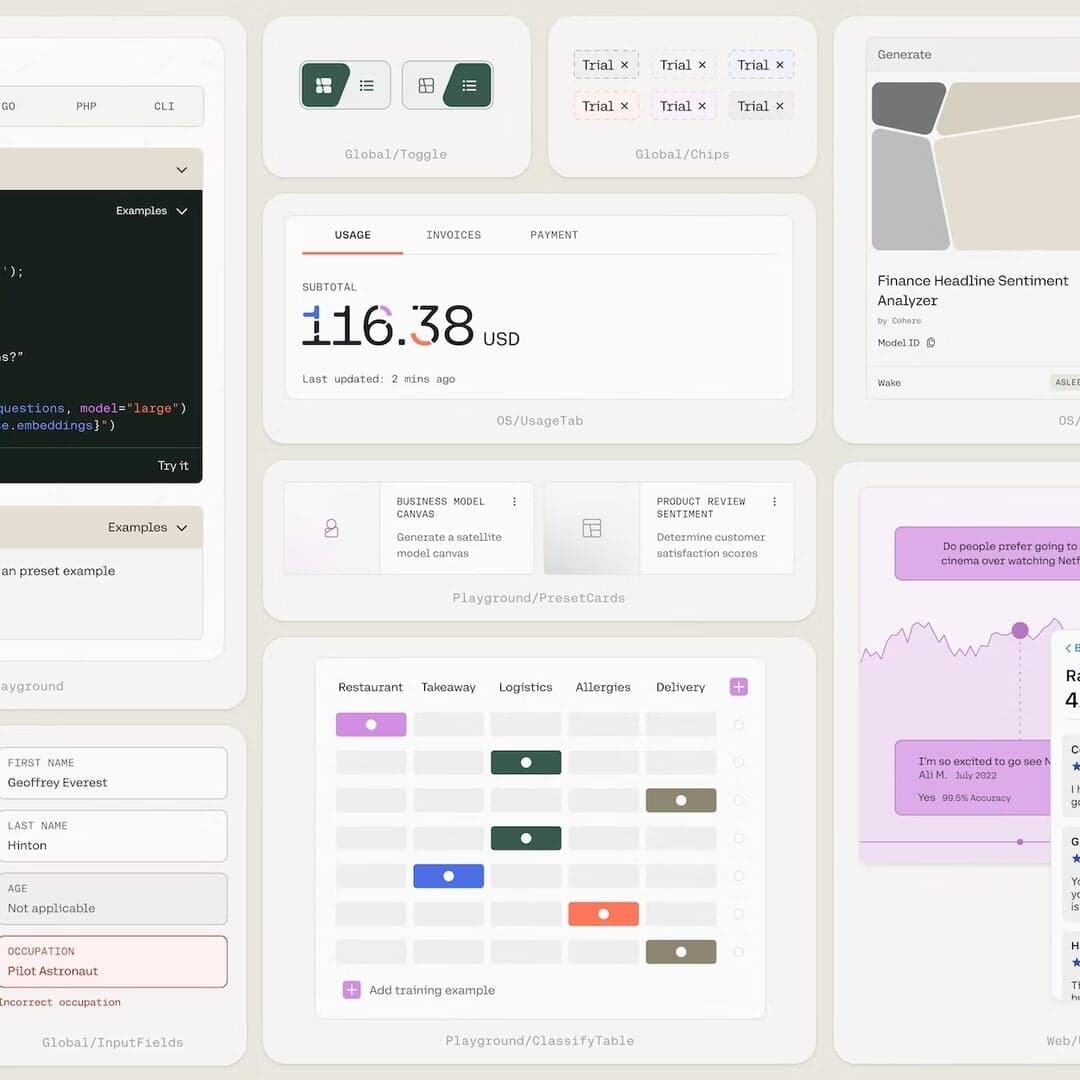The height and width of the screenshot is (1080, 1080).
Task: Expand the chevron in the beige header bar
Action: point(181,170)
